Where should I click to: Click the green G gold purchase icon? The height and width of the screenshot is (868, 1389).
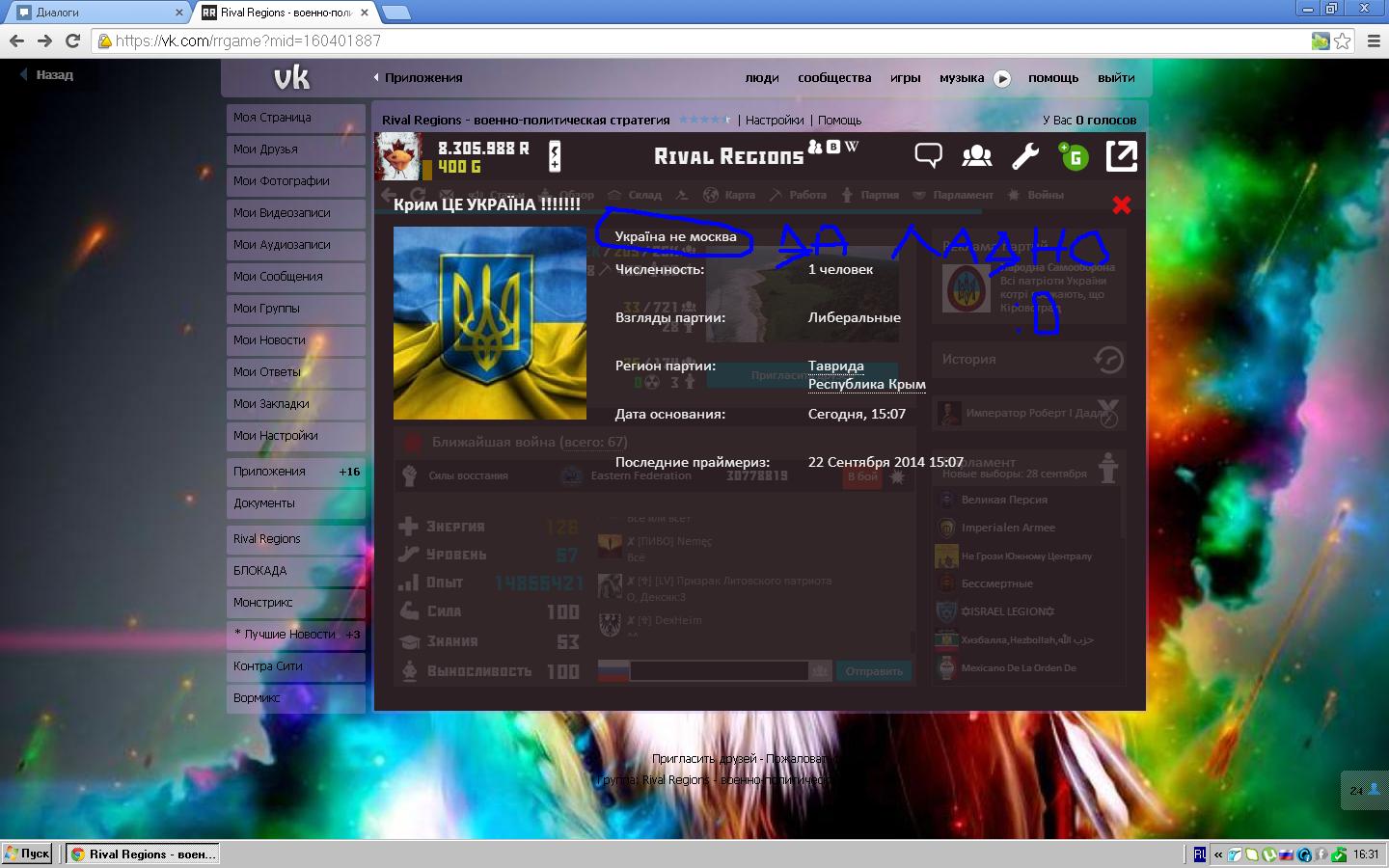[x=1074, y=155]
